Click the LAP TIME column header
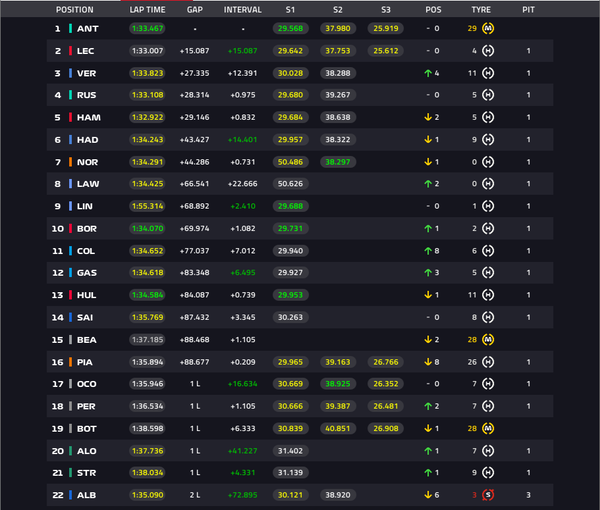The width and height of the screenshot is (600, 510). [x=147, y=10]
